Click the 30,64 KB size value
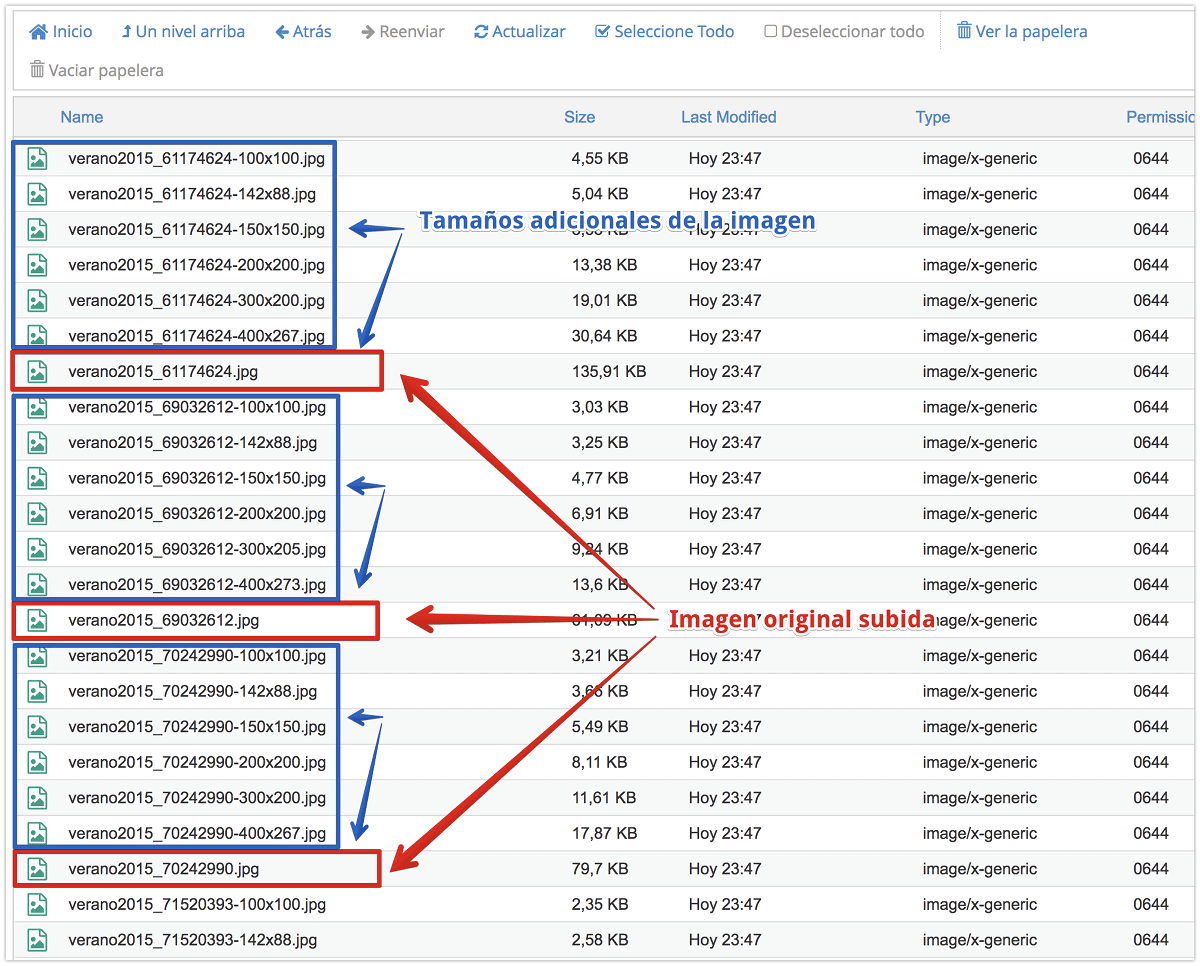Image resolution: width=1200 pixels, height=966 pixels. [x=604, y=336]
